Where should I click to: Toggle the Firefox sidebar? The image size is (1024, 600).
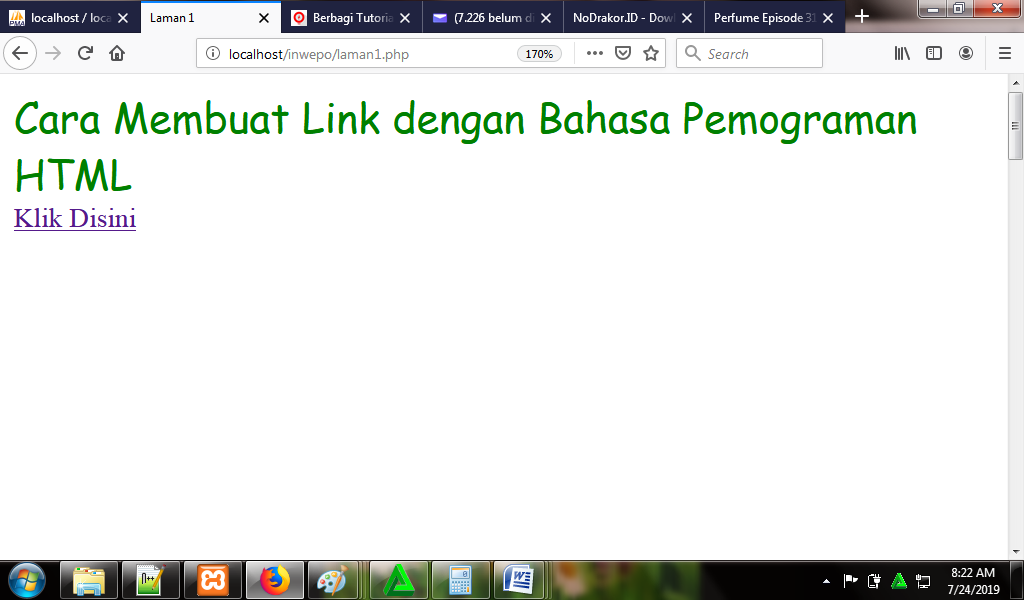934,53
